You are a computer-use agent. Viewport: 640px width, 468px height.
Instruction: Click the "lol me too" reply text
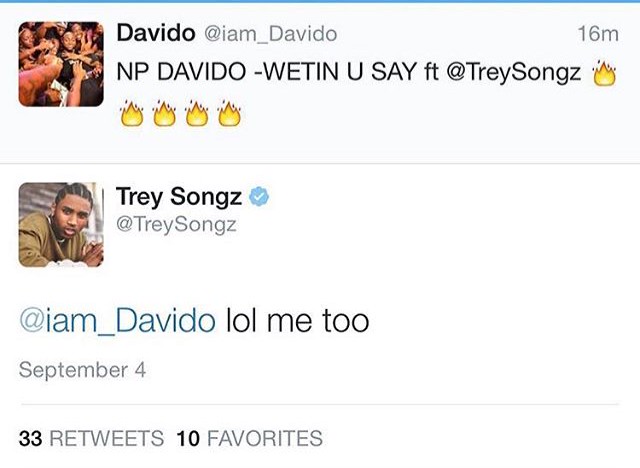pos(297,321)
